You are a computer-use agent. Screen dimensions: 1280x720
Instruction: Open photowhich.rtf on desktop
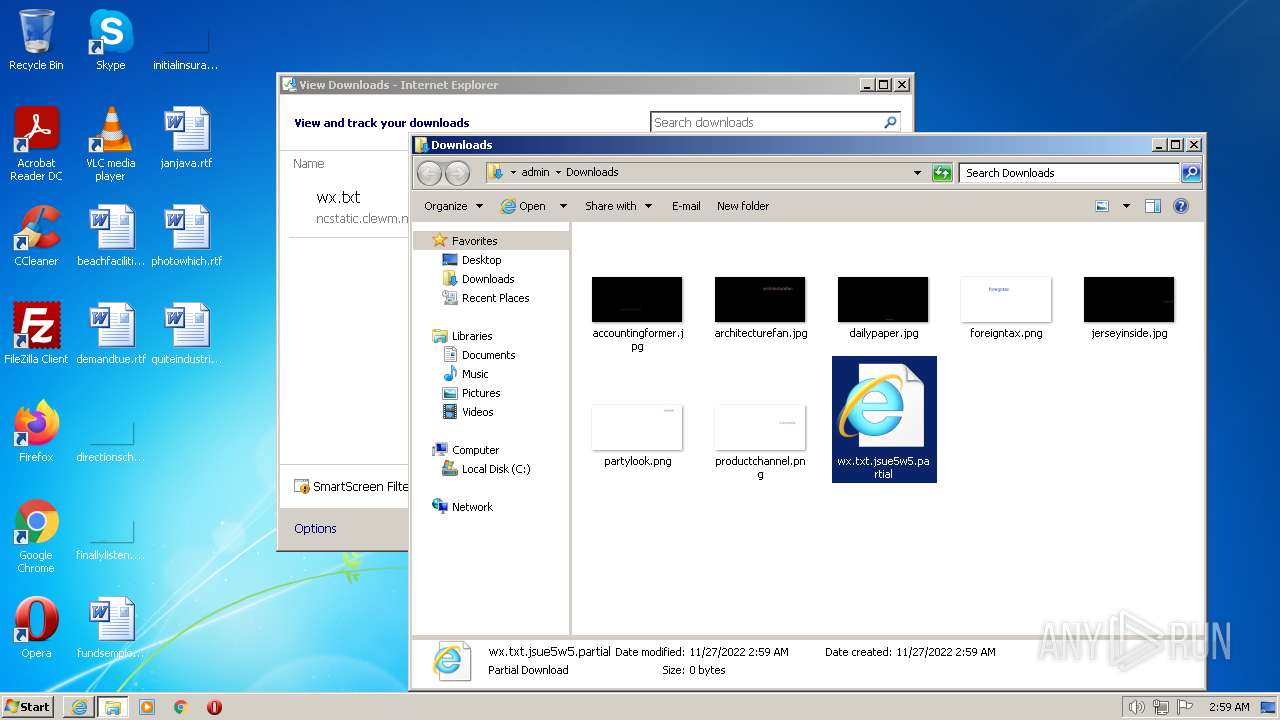click(x=186, y=236)
